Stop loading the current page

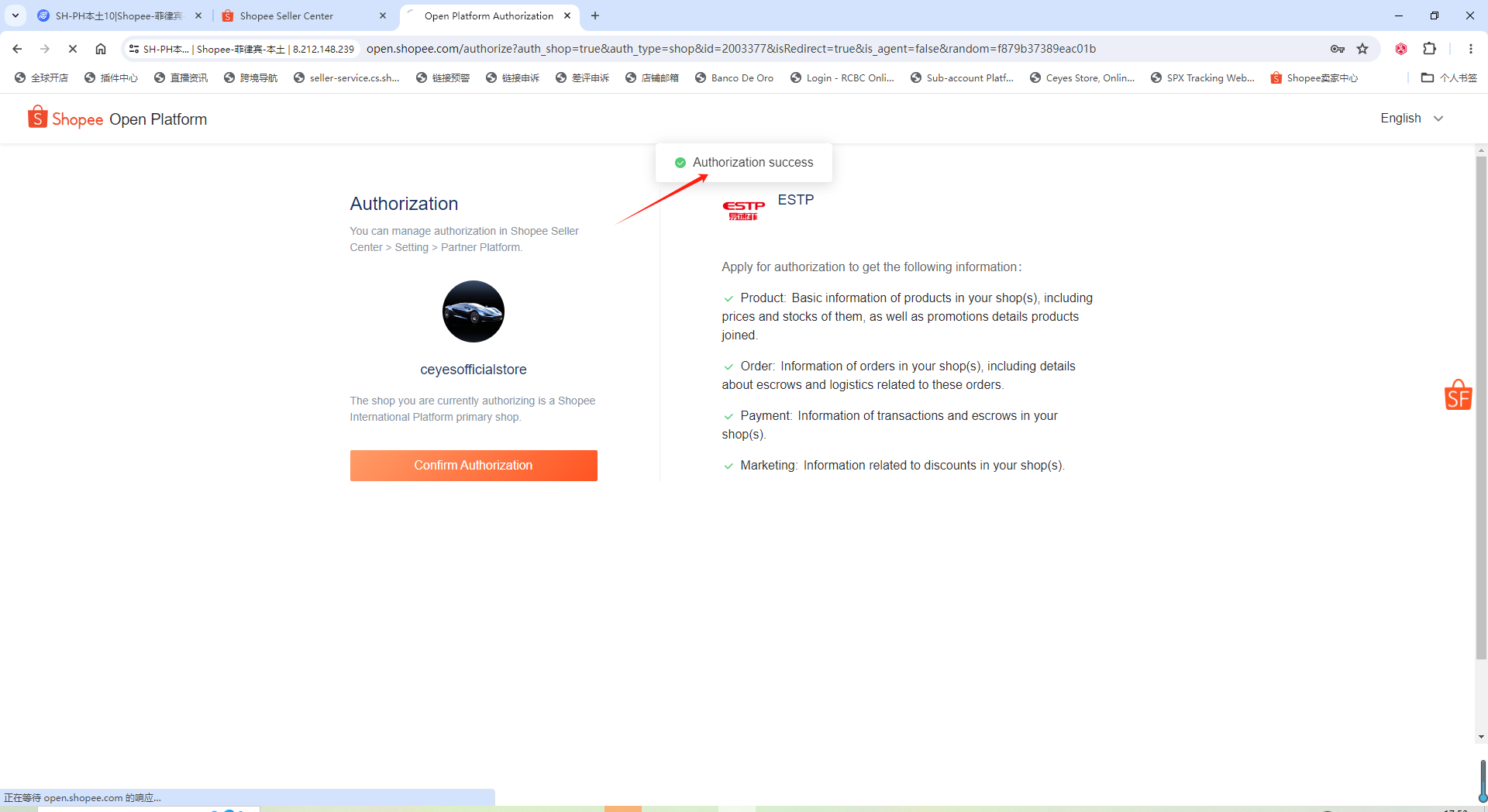[x=73, y=49]
